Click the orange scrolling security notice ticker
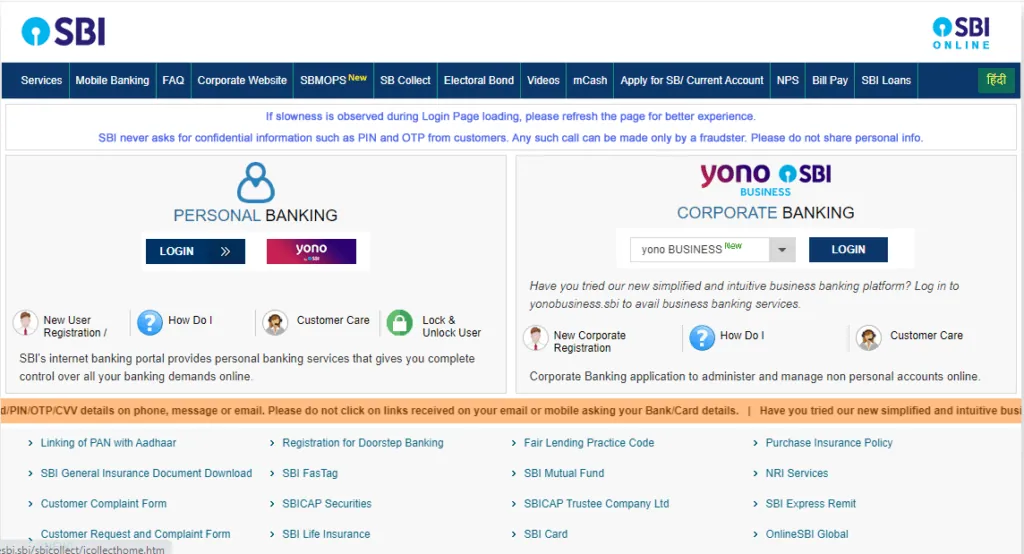 pyautogui.click(x=511, y=411)
